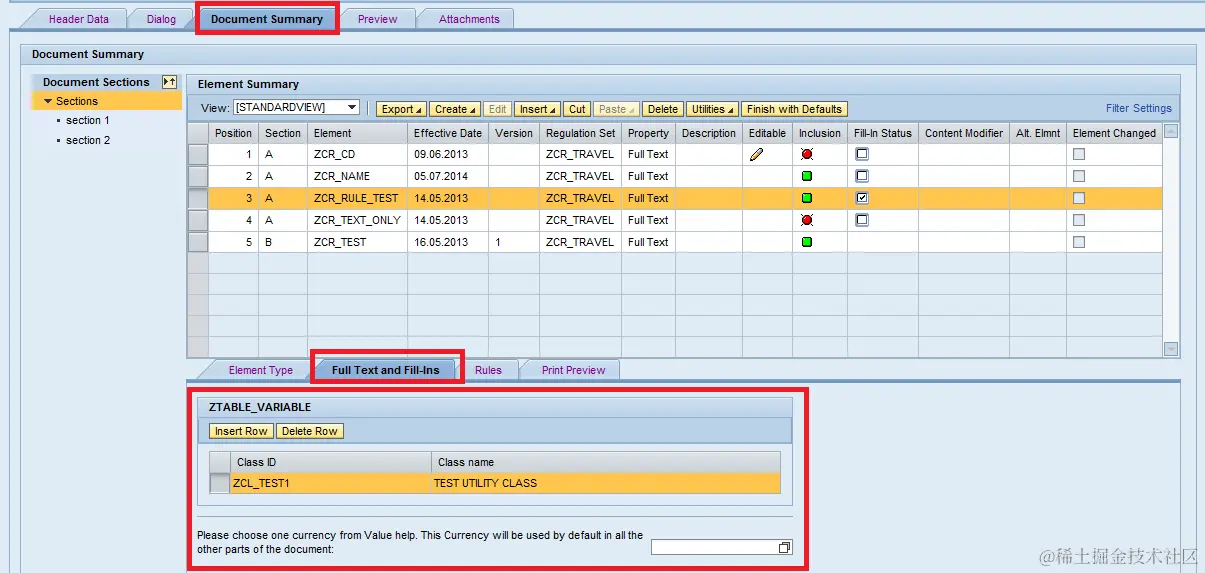Viewport: 1205px width, 573px height.
Task: Toggle Element Changed checkbox for ZCR_NAME
Action: pos(1078,176)
